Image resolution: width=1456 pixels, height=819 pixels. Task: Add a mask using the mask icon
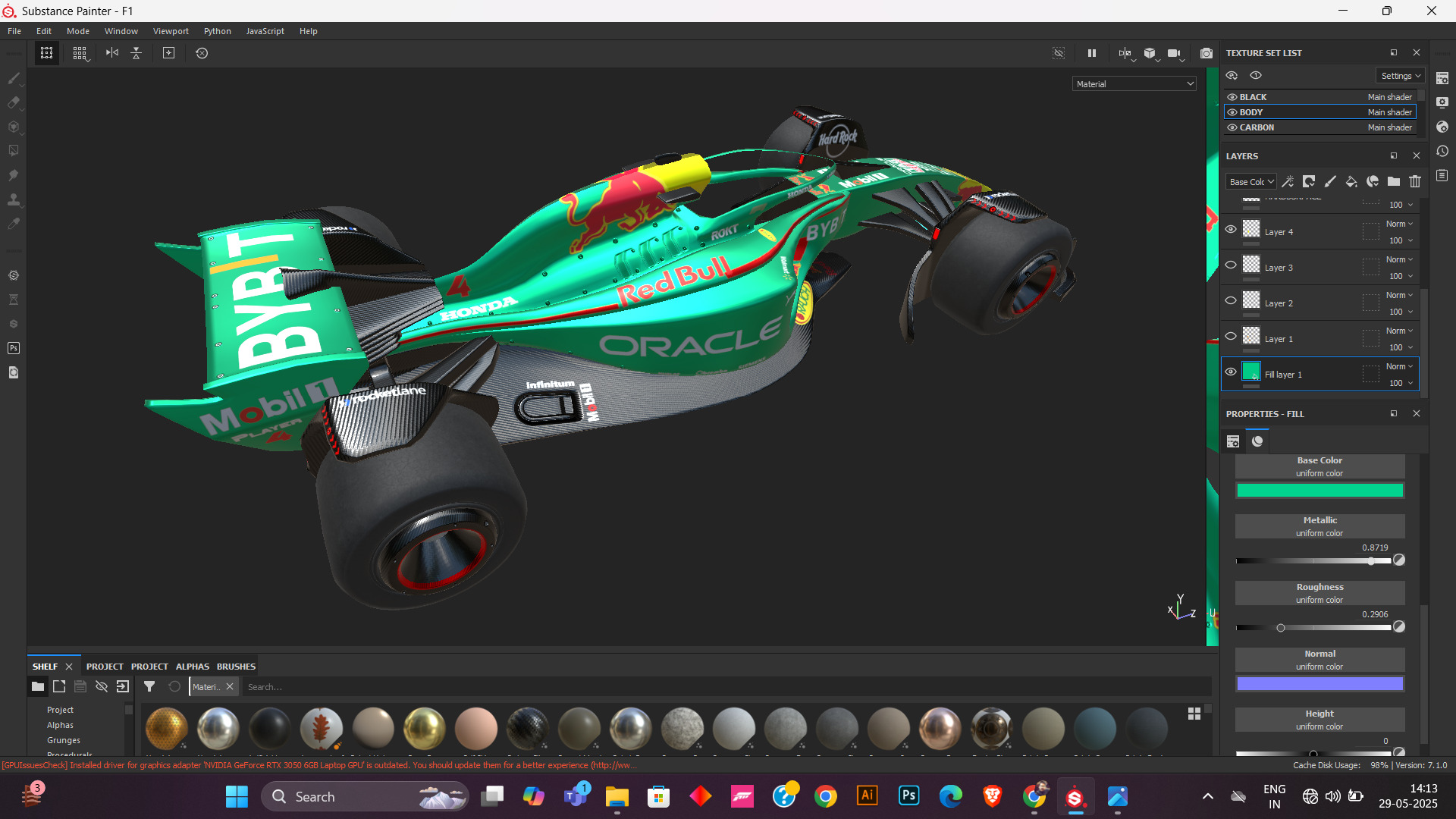coord(1309,181)
